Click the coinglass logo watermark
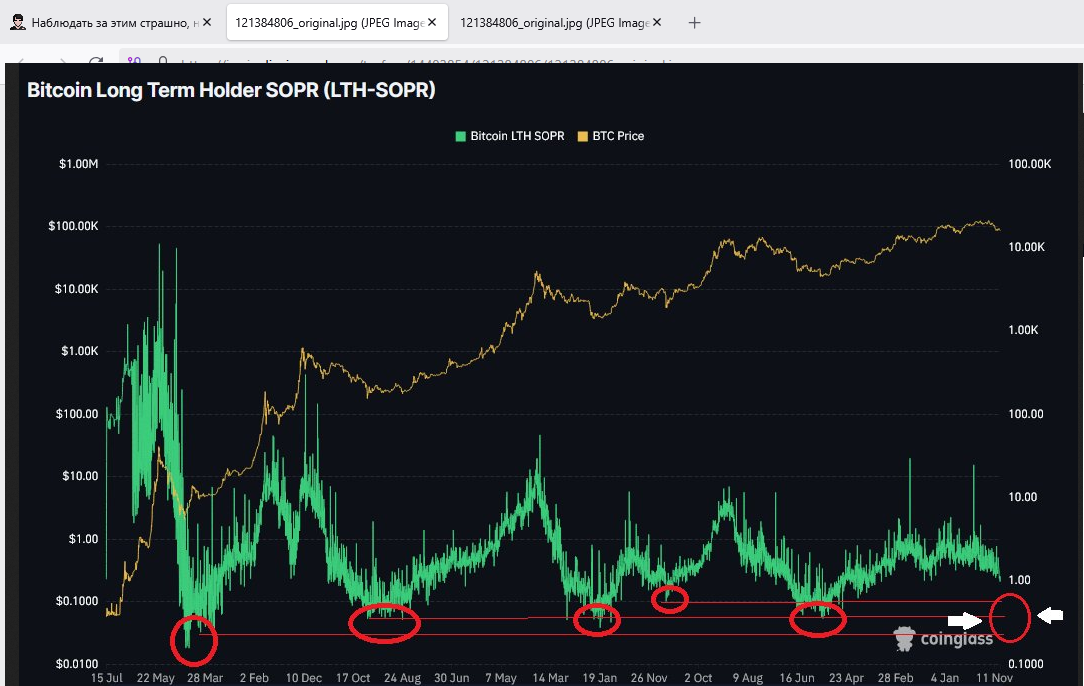The width and height of the screenshot is (1084, 686). point(943,638)
